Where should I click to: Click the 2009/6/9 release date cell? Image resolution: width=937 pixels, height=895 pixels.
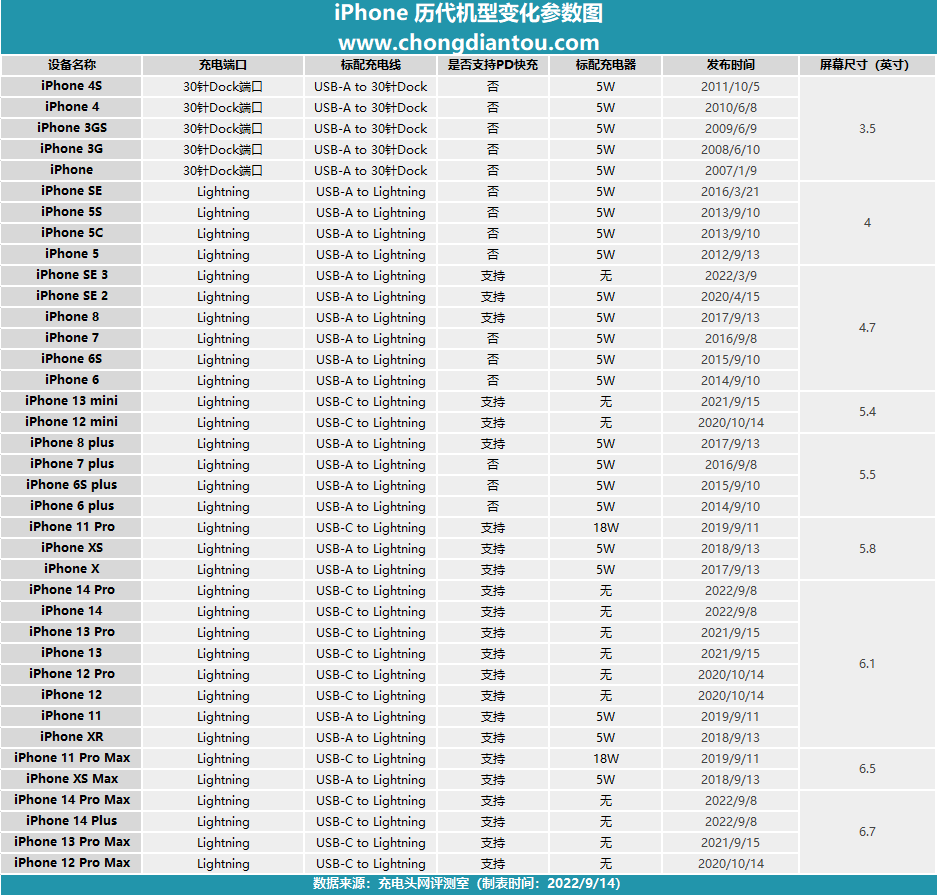point(730,128)
